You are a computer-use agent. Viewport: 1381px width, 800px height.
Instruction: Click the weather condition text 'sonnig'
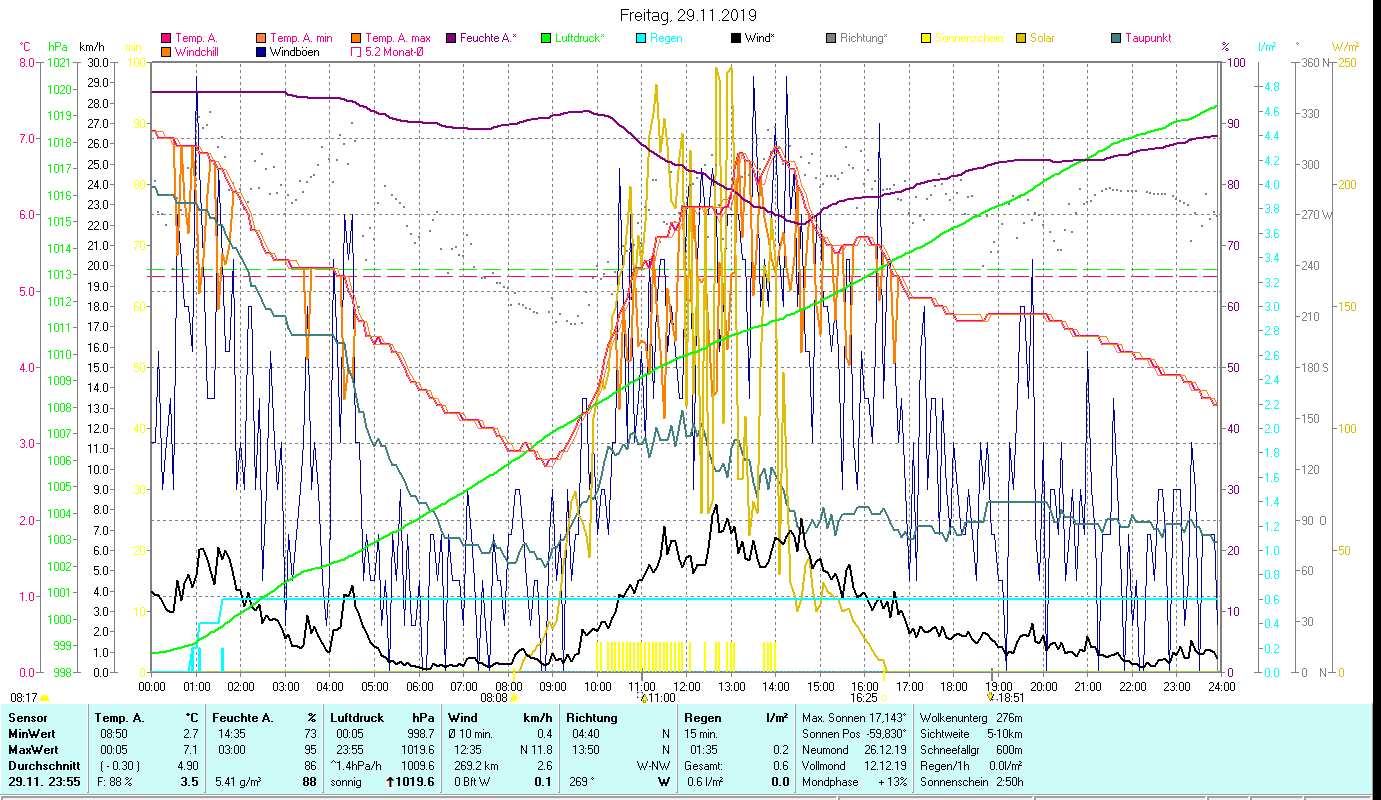coord(346,782)
